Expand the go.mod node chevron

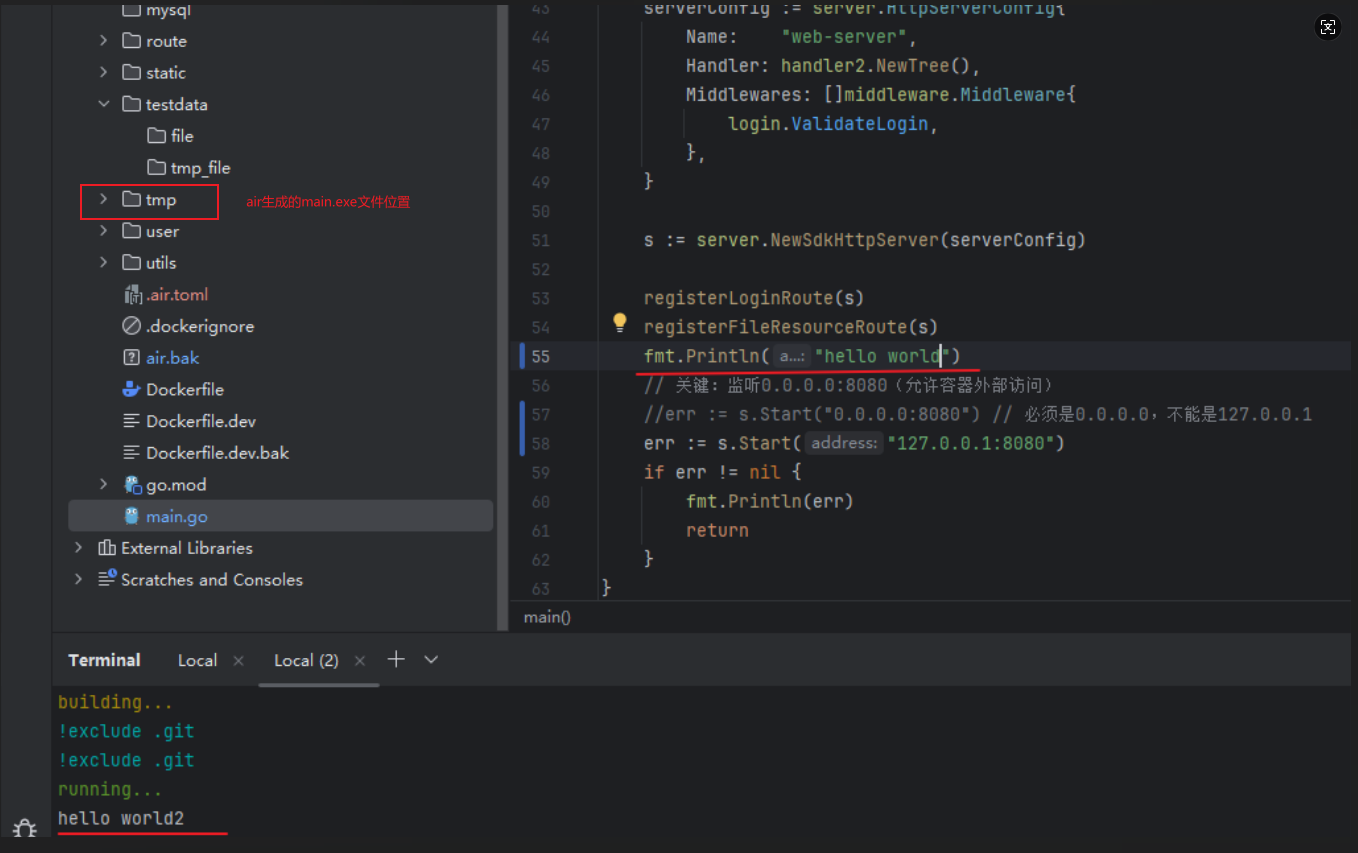tap(104, 484)
